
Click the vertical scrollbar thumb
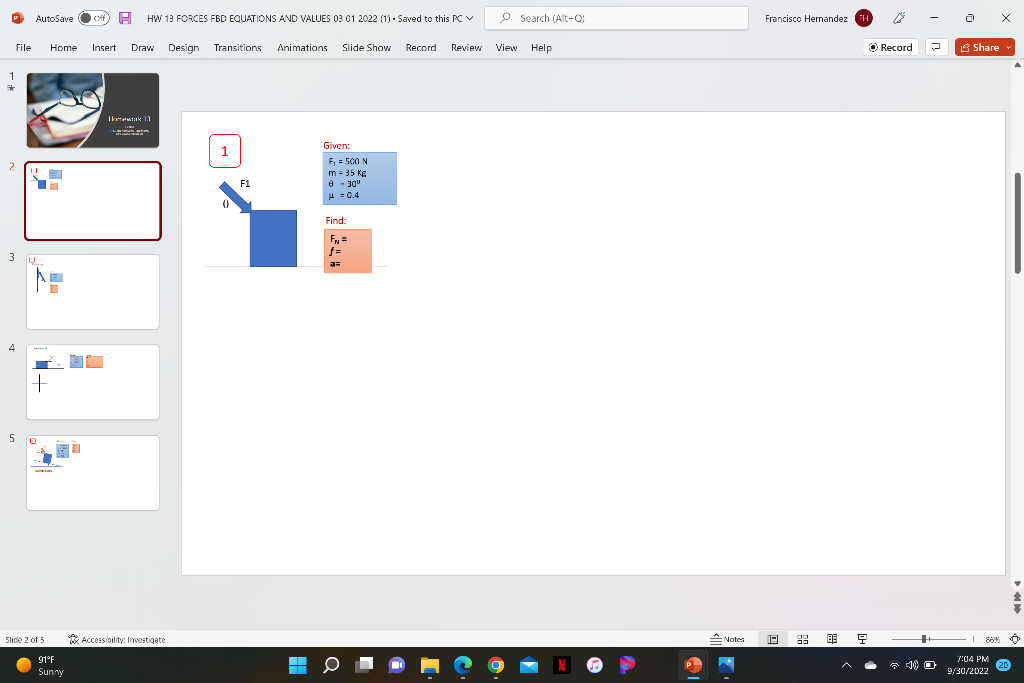1017,223
